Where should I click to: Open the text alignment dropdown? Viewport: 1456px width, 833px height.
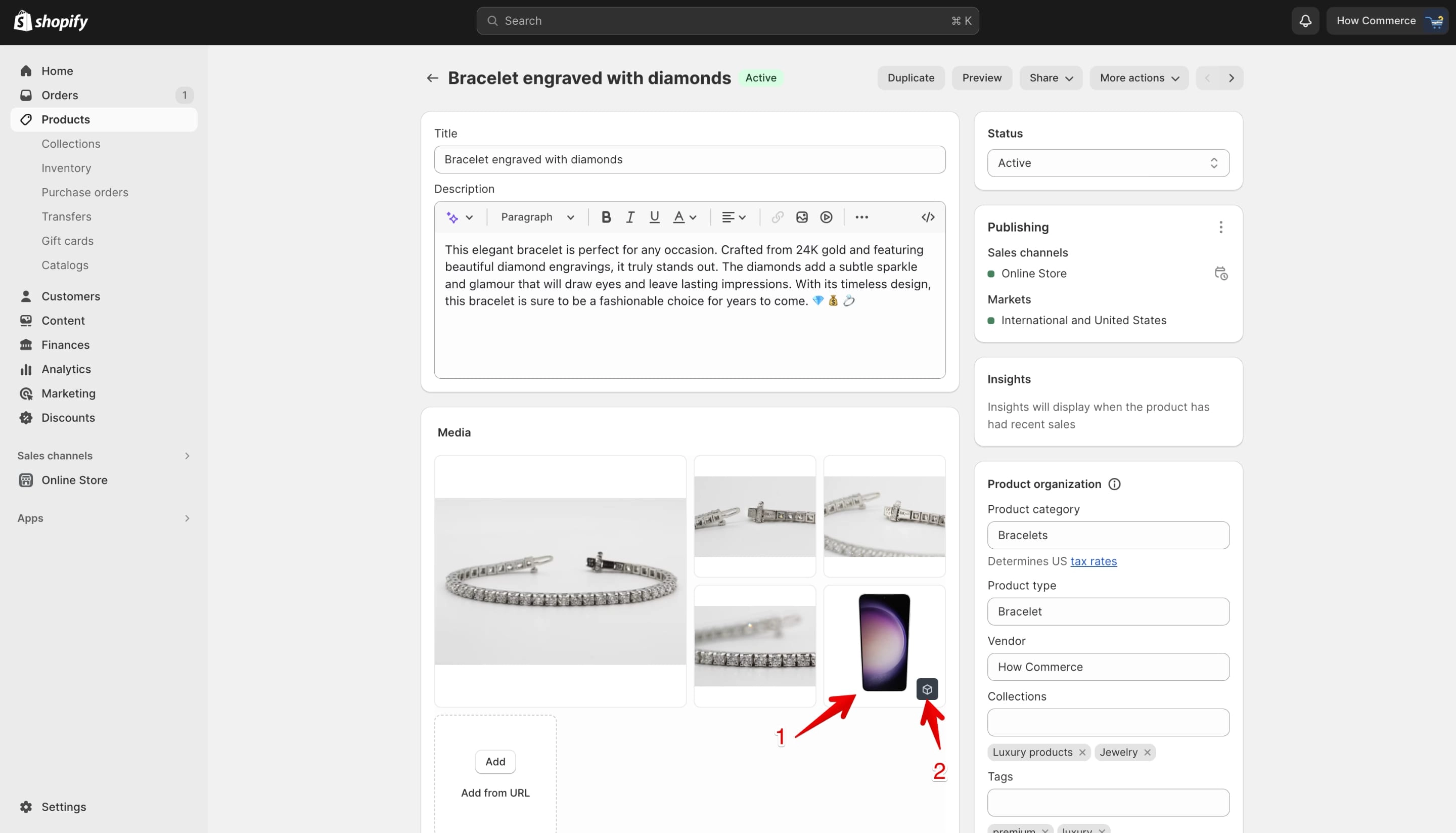pos(734,217)
